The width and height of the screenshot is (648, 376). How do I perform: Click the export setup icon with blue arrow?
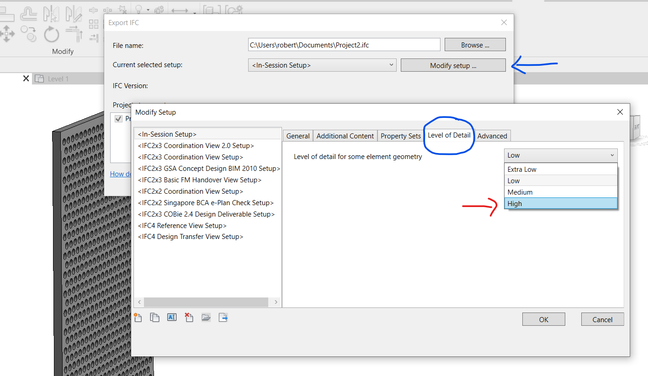(223, 317)
